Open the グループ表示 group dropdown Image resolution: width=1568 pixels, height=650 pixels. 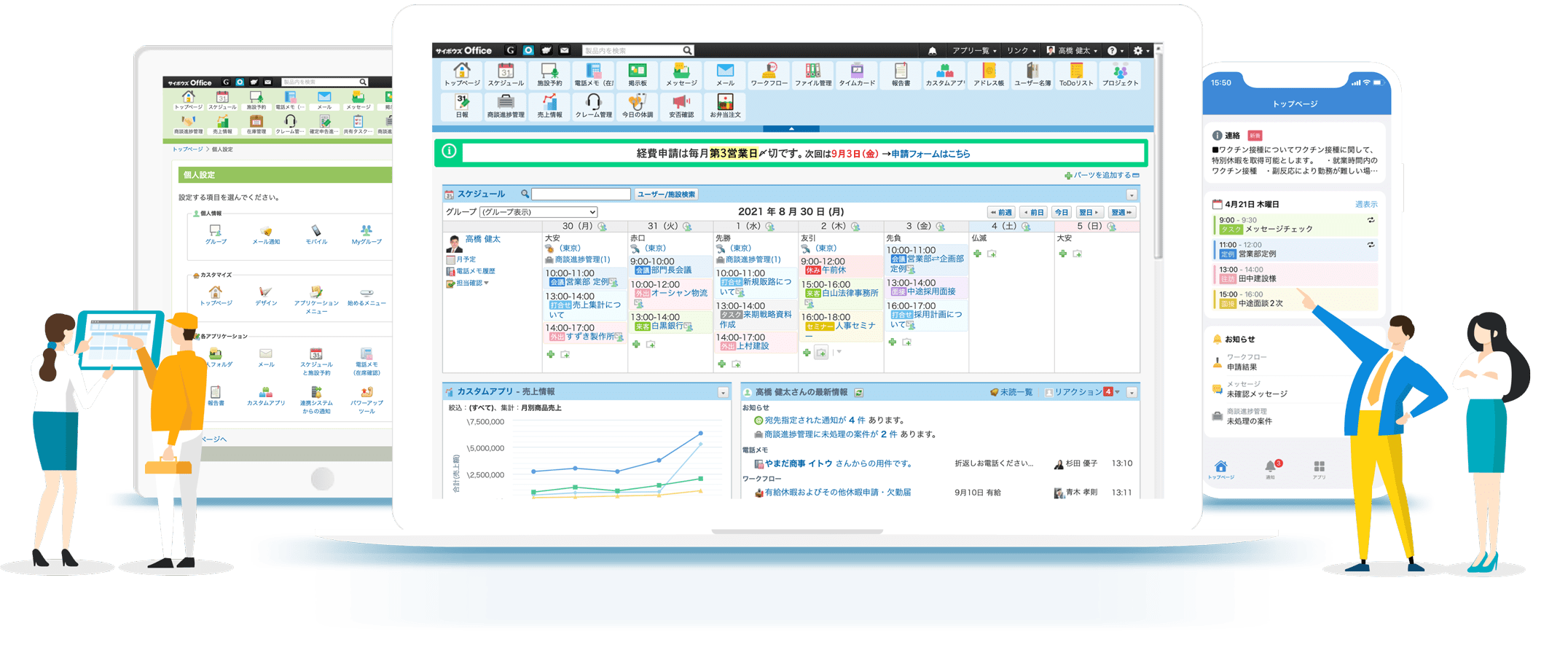(538, 212)
